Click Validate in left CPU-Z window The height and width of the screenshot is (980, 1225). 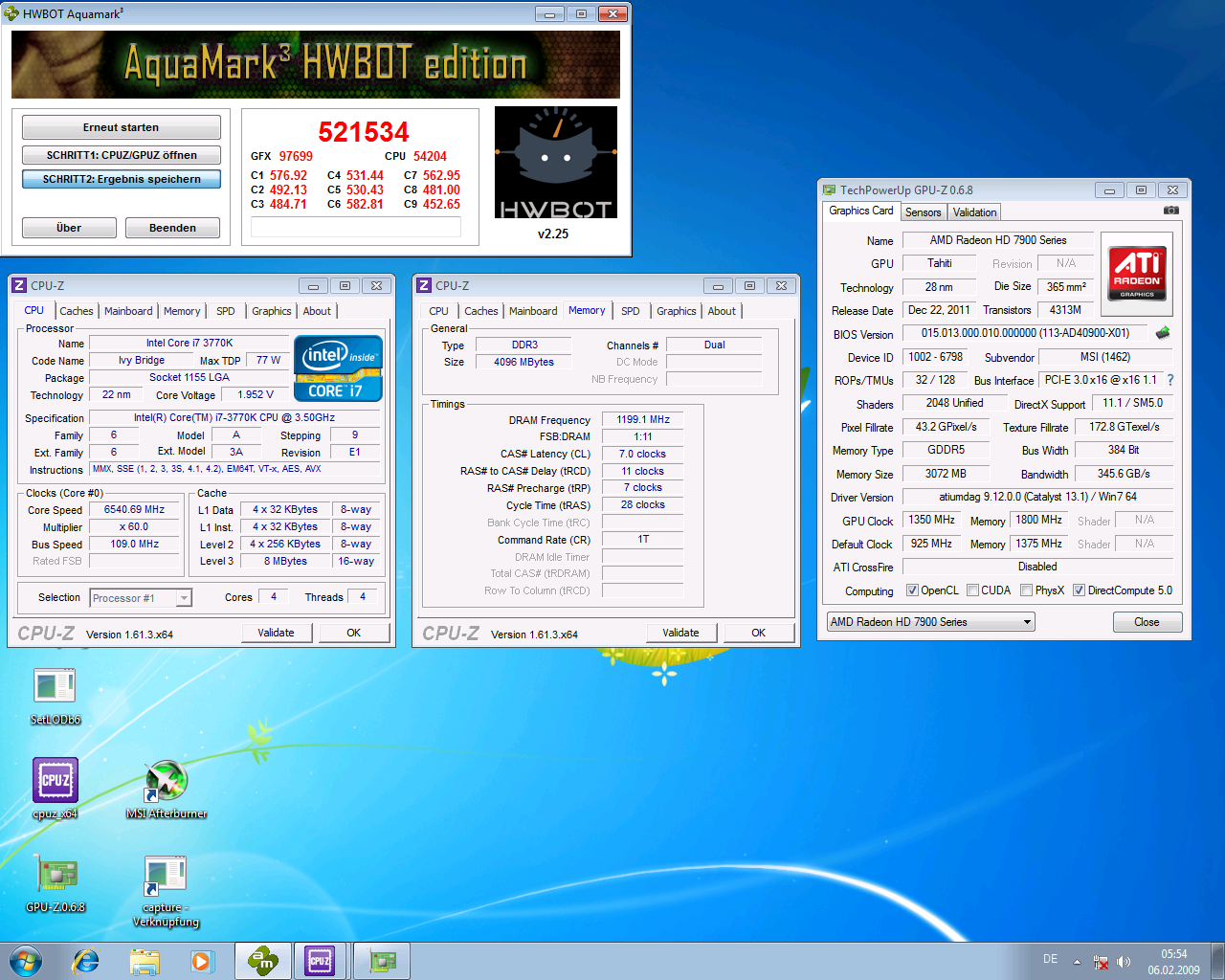pos(276,633)
